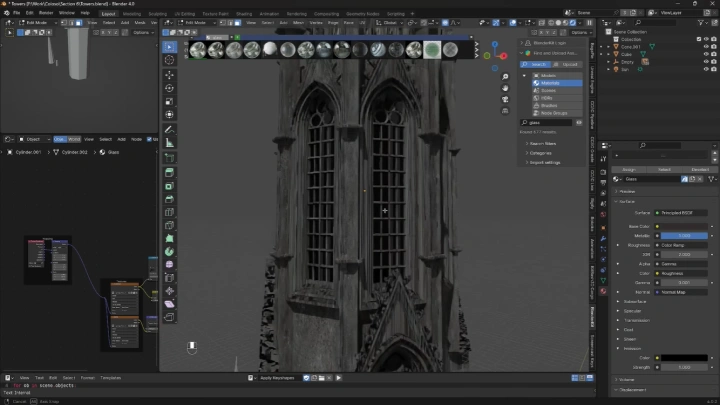Open the text editor Templates menu
Image resolution: width=720 pixels, height=405 pixels.
[x=111, y=378]
